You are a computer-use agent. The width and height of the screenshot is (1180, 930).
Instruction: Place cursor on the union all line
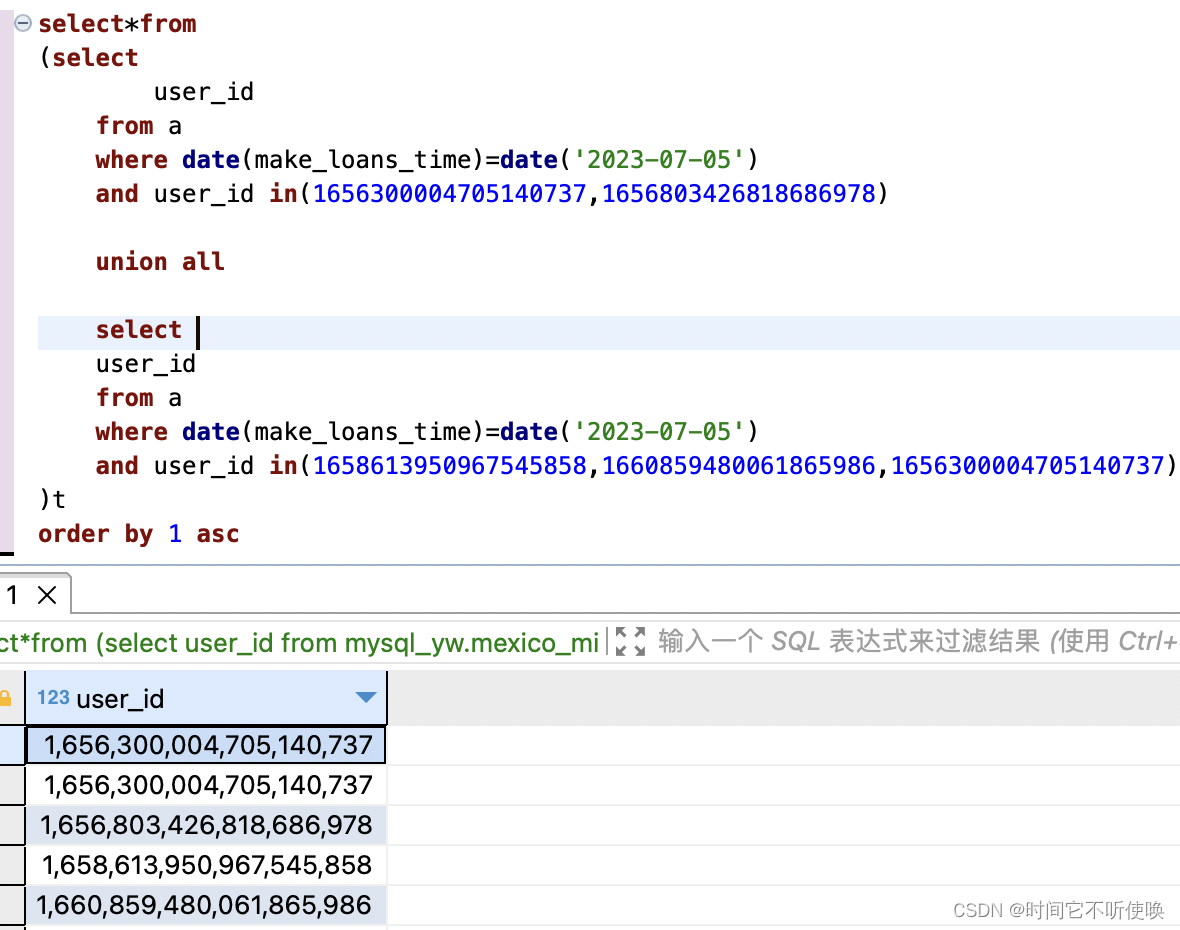(160, 261)
